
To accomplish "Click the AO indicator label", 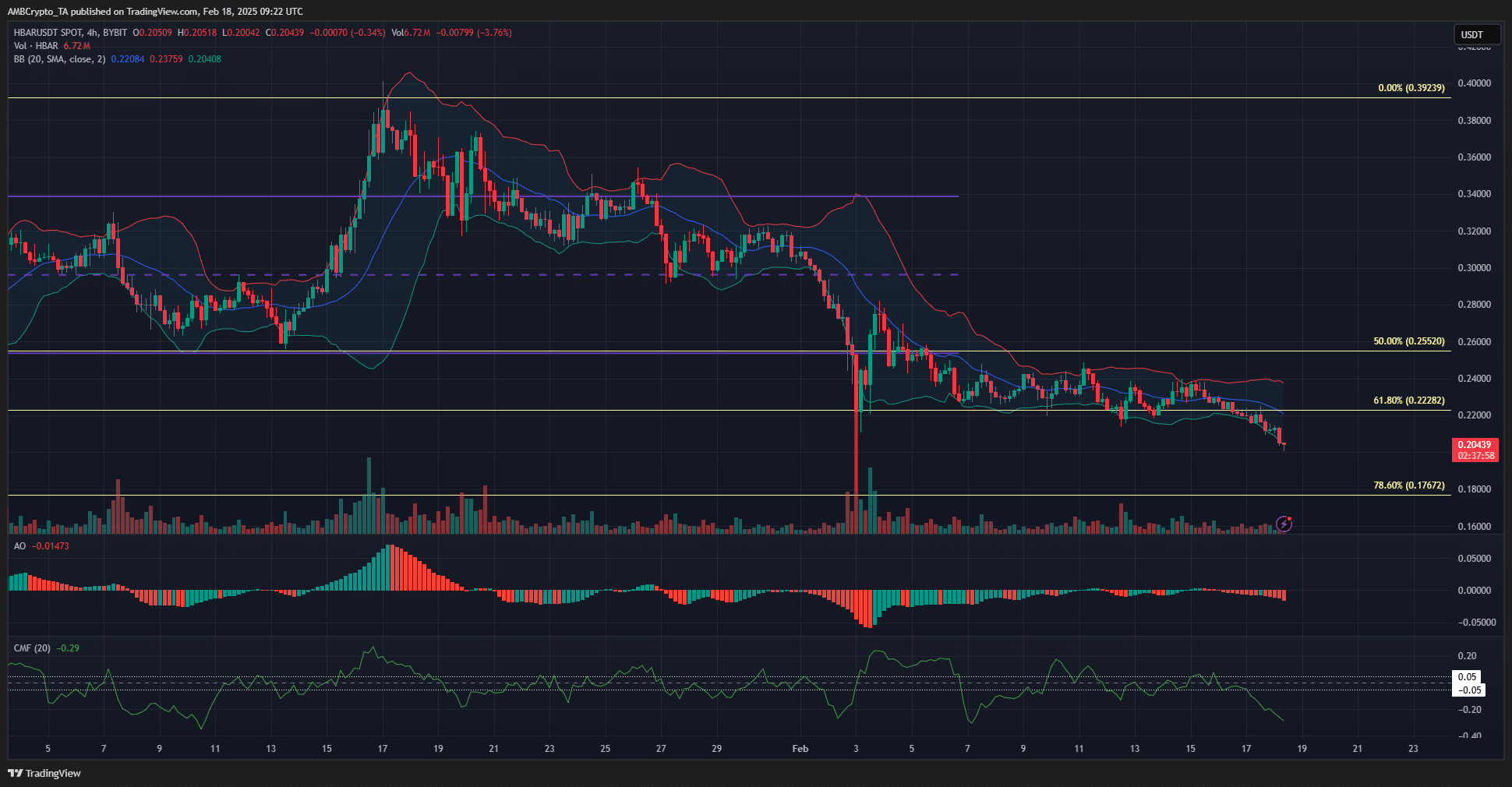I will pos(19,546).
